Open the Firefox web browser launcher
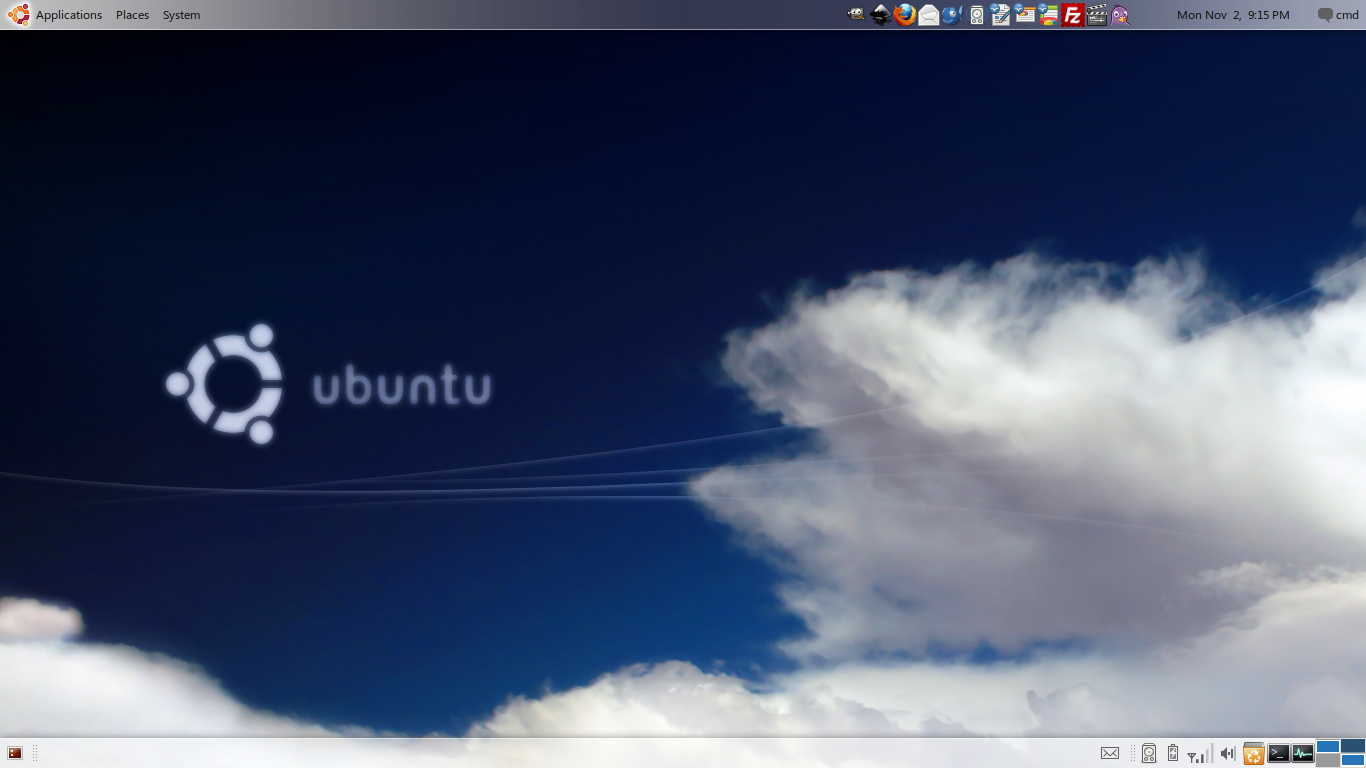Image resolution: width=1366 pixels, height=768 pixels. click(x=905, y=15)
